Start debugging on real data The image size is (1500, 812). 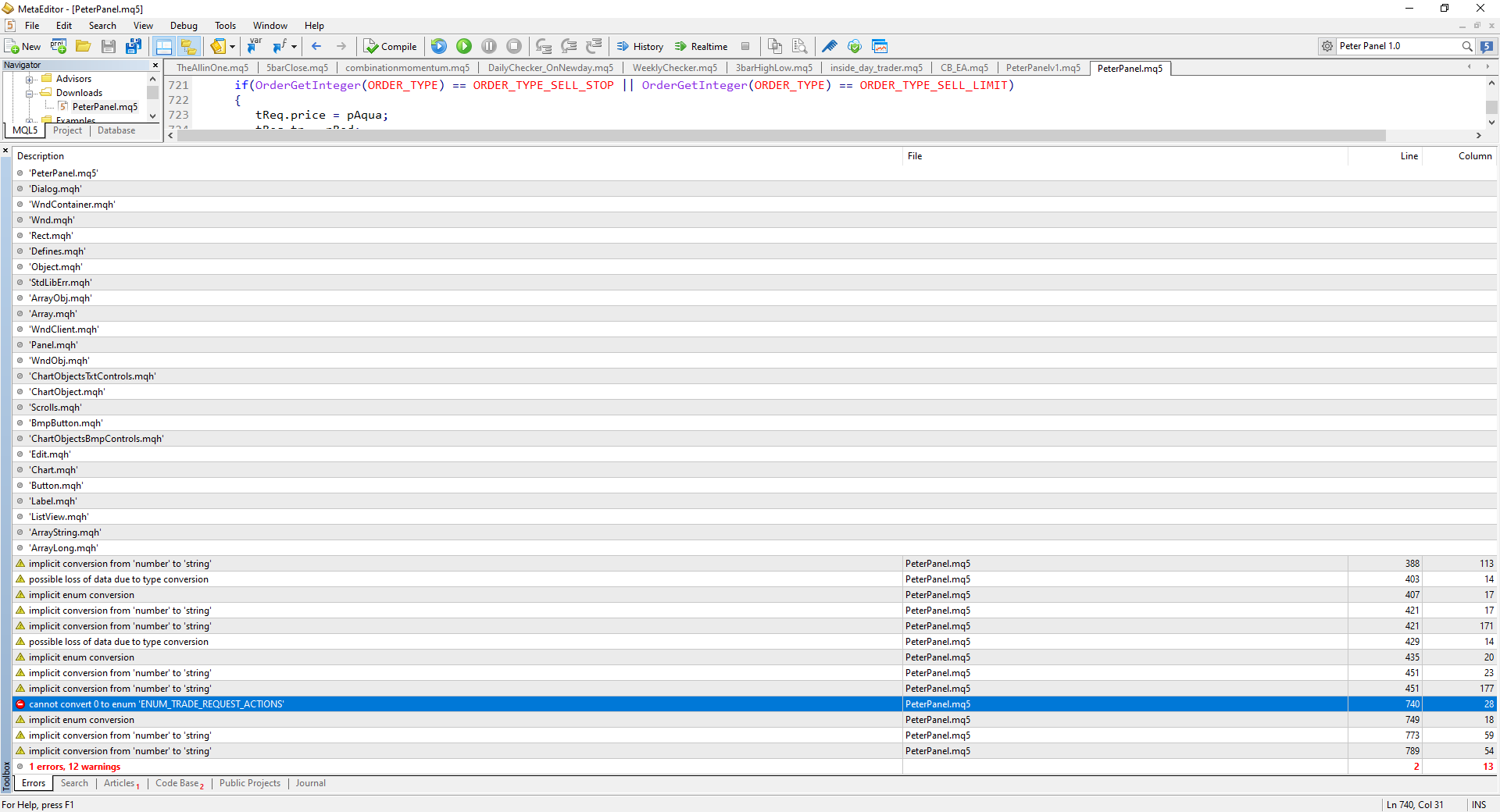pos(463,46)
